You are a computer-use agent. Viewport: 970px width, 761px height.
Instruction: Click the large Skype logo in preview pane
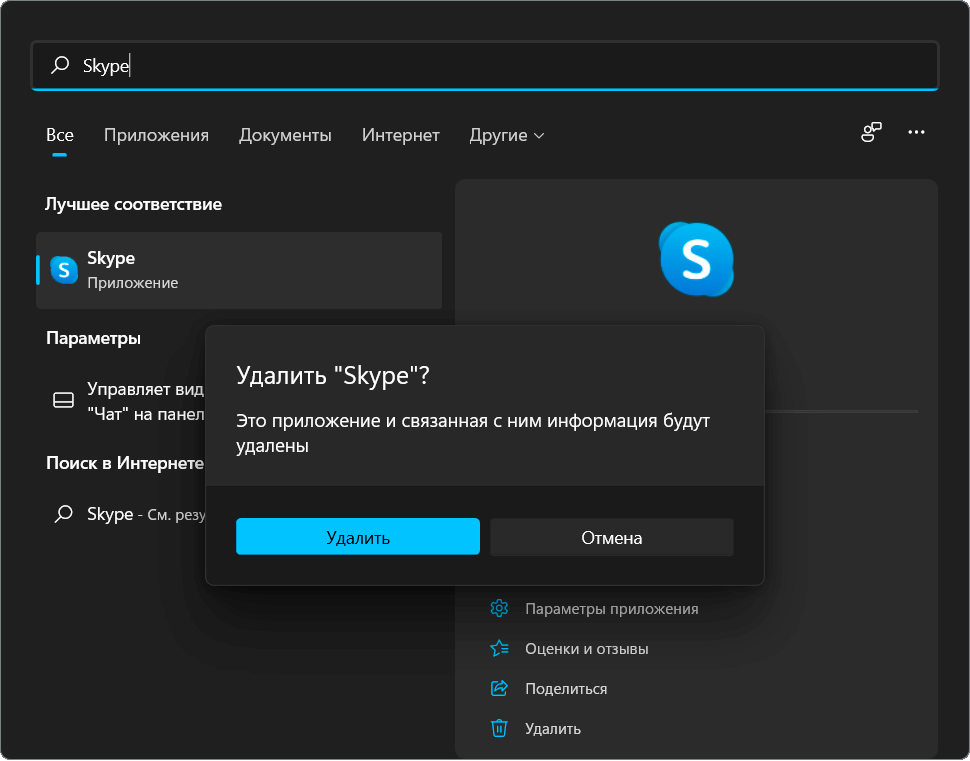click(696, 259)
